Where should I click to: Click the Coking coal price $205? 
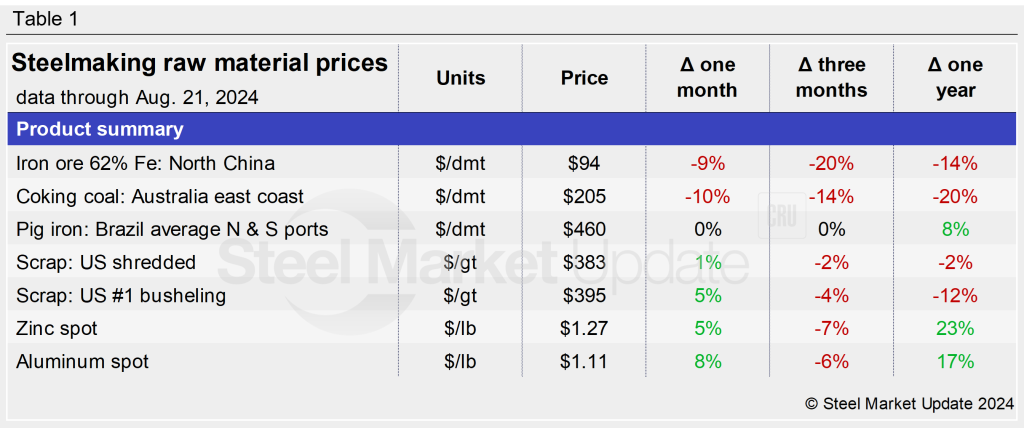point(585,196)
